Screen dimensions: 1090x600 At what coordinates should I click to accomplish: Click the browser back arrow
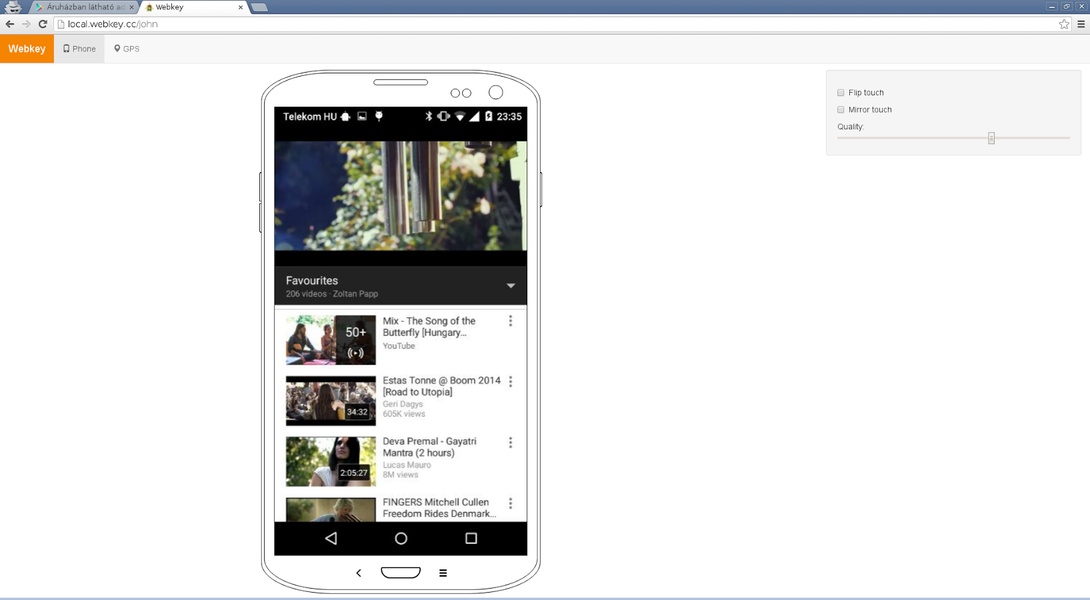(x=10, y=24)
